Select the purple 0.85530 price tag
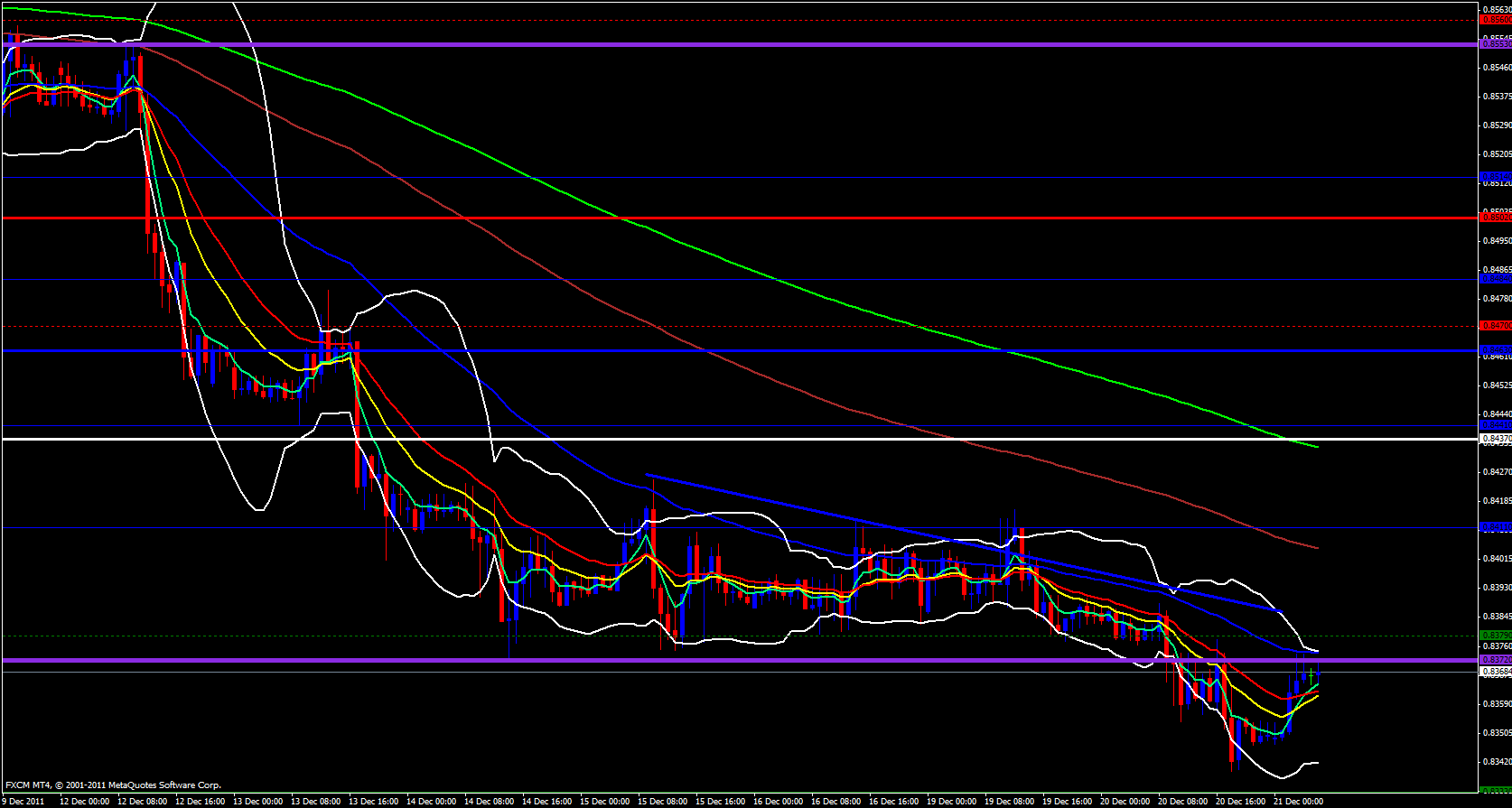 coord(1496,43)
